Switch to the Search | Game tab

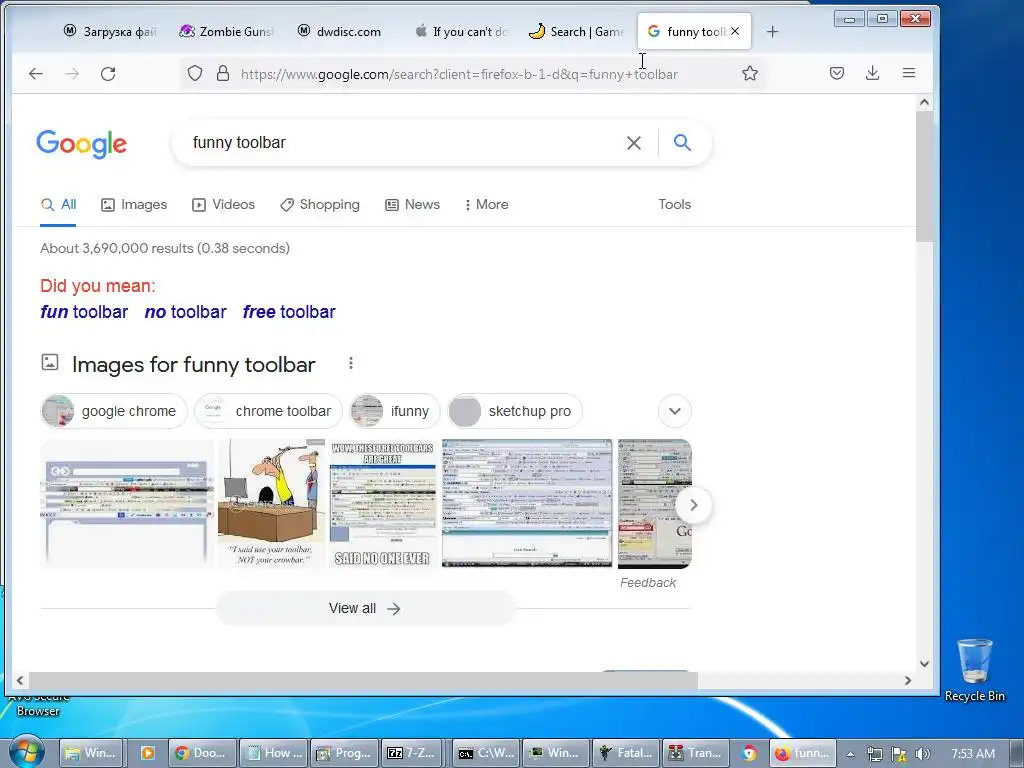pyautogui.click(x=577, y=31)
